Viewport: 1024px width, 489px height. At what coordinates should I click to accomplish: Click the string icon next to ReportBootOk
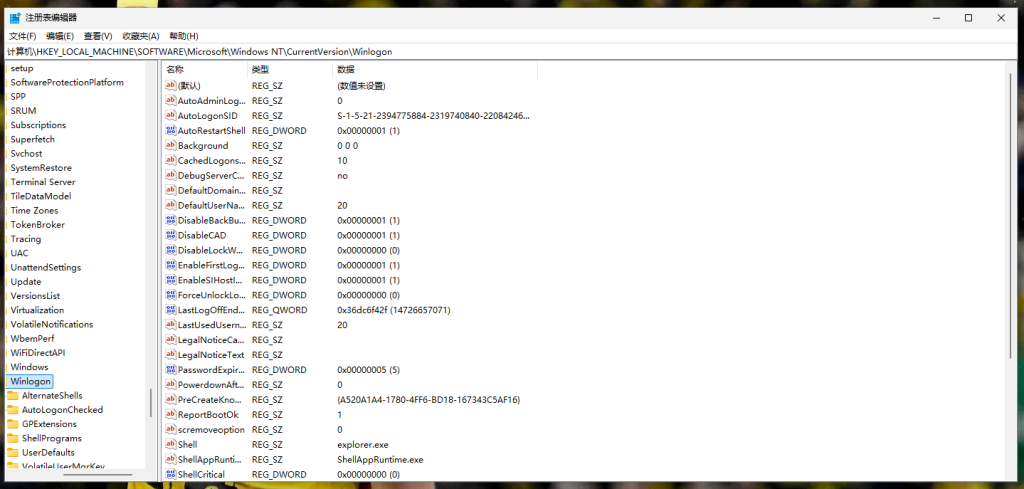pos(171,415)
